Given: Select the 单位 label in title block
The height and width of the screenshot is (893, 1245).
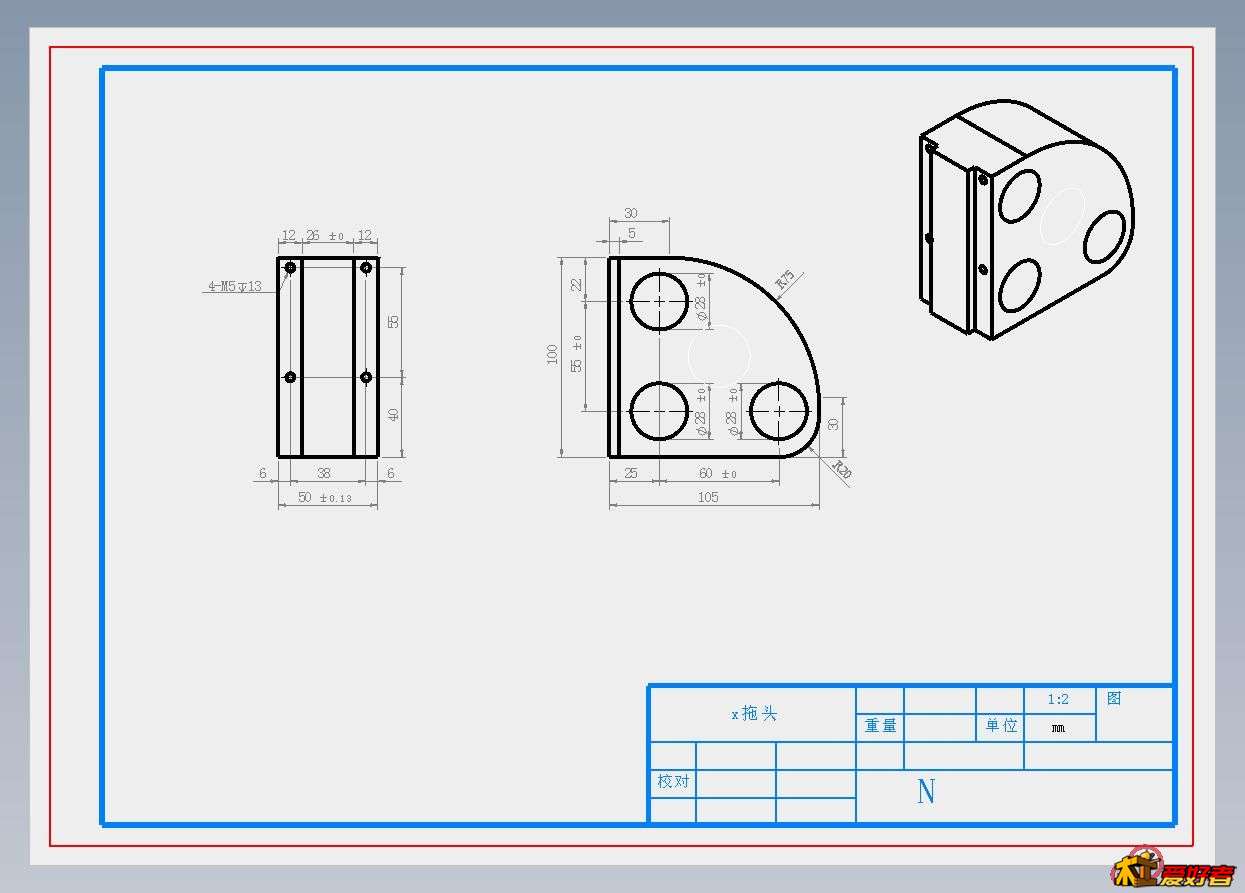Looking at the screenshot, I should pos(1001,726).
